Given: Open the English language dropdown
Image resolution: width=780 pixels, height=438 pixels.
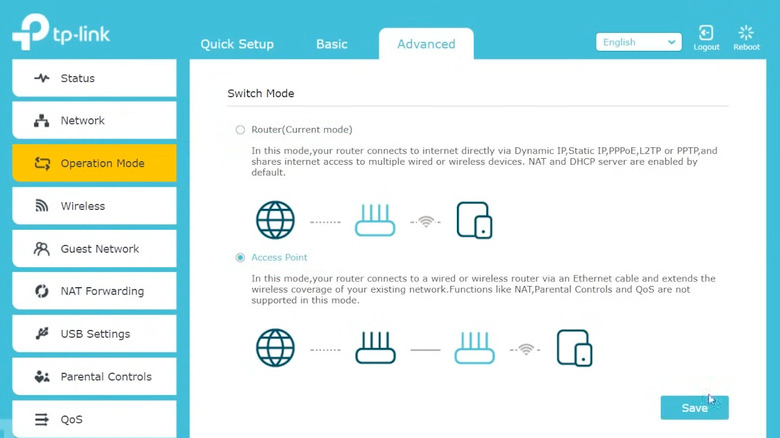Looking at the screenshot, I should pyautogui.click(x=638, y=43).
